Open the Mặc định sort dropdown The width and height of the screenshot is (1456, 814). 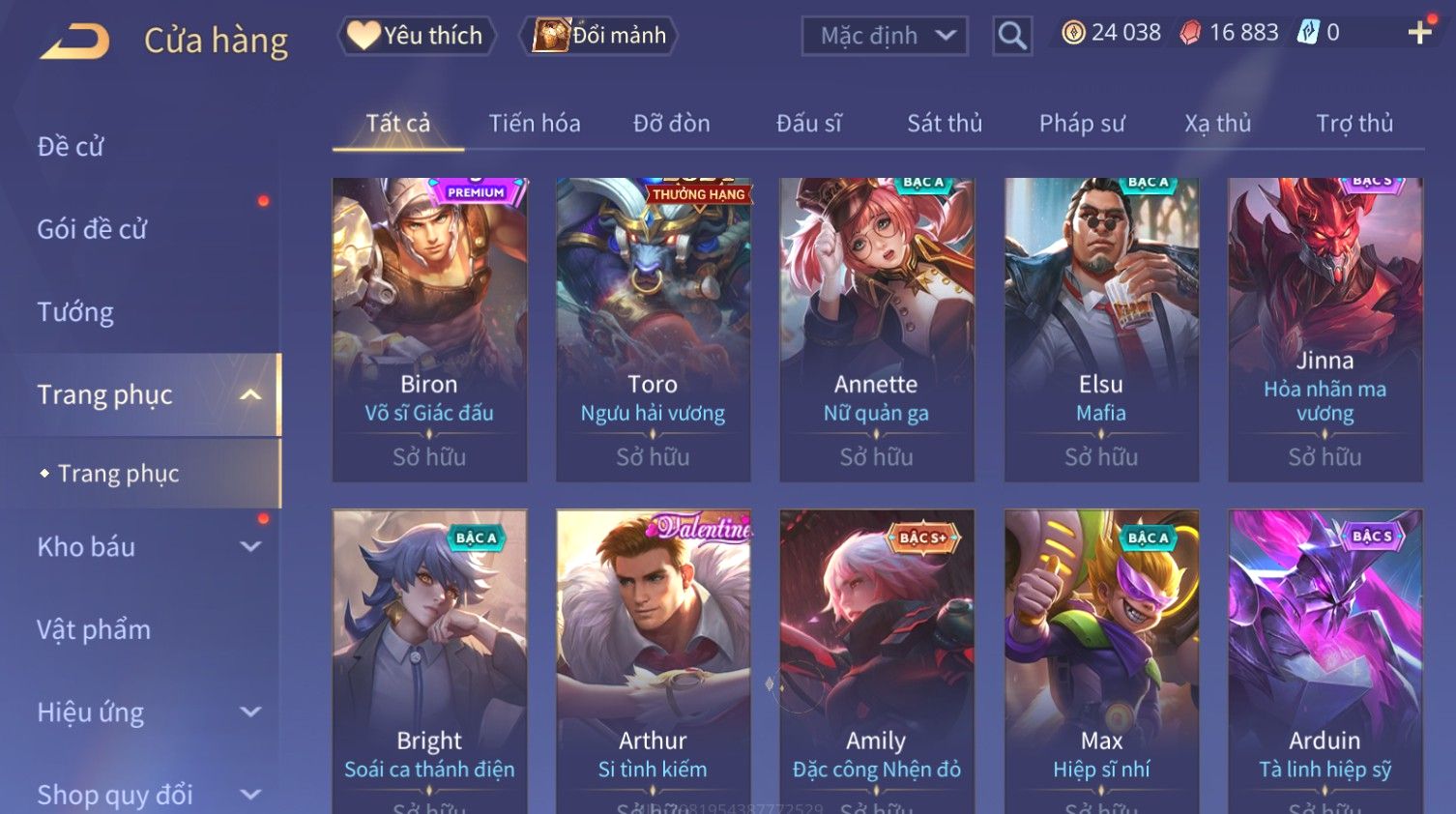(885, 36)
